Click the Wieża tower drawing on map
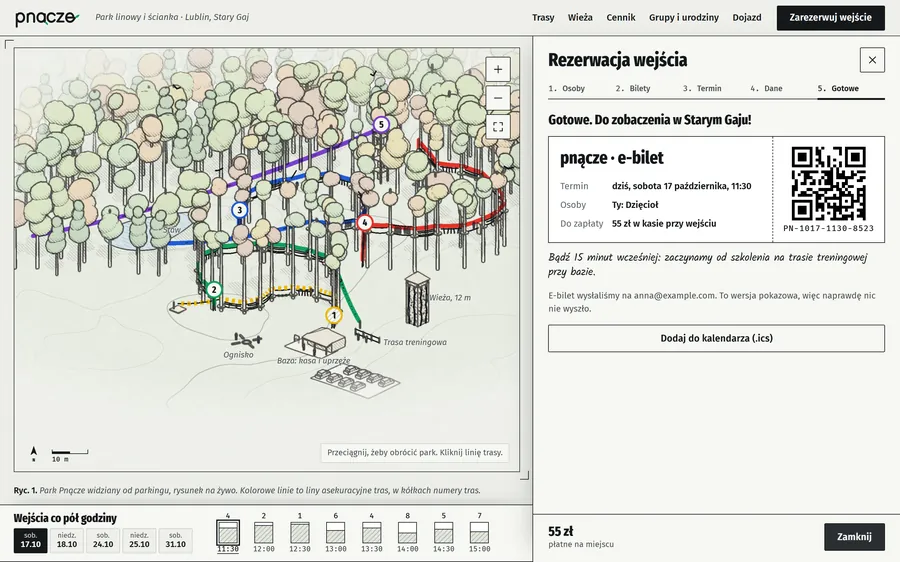 click(x=417, y=299)
